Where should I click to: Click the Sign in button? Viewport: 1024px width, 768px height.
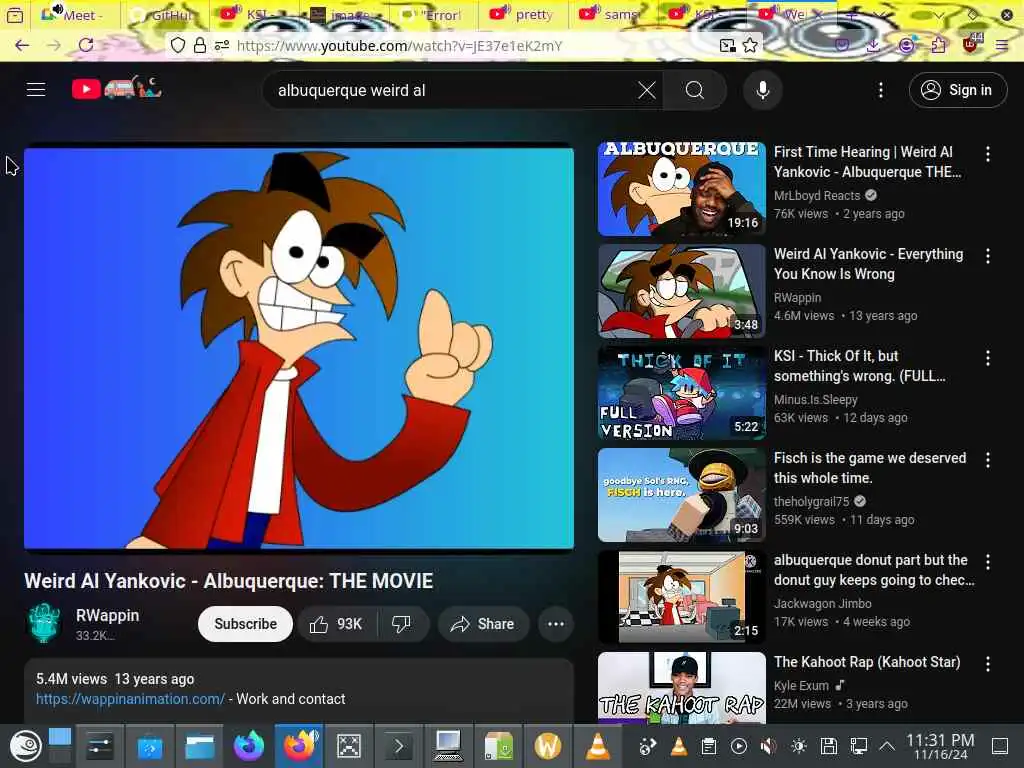(x=957, y=90)
